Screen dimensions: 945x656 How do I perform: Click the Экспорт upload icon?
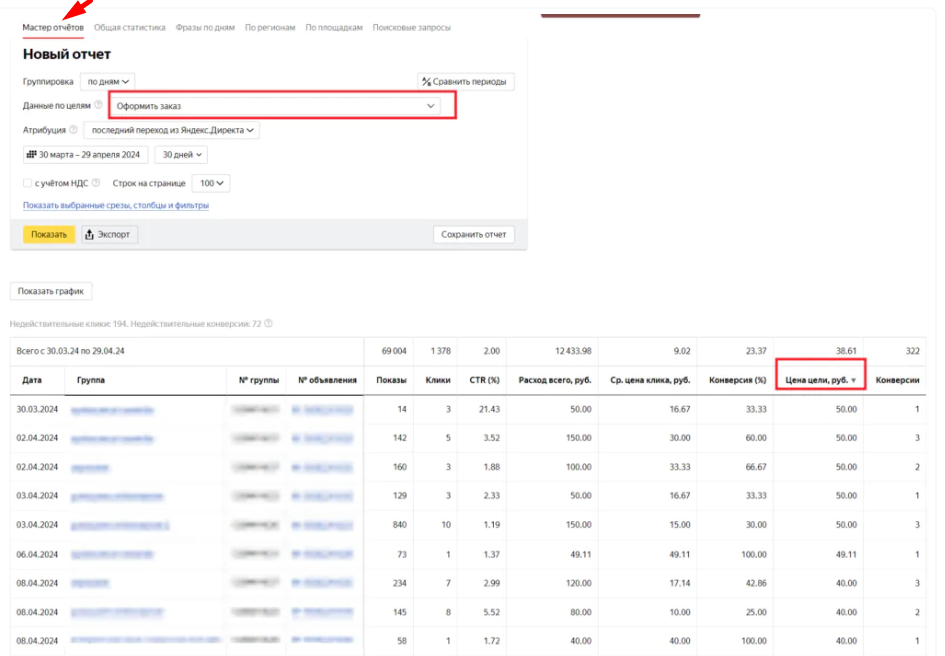90,234
